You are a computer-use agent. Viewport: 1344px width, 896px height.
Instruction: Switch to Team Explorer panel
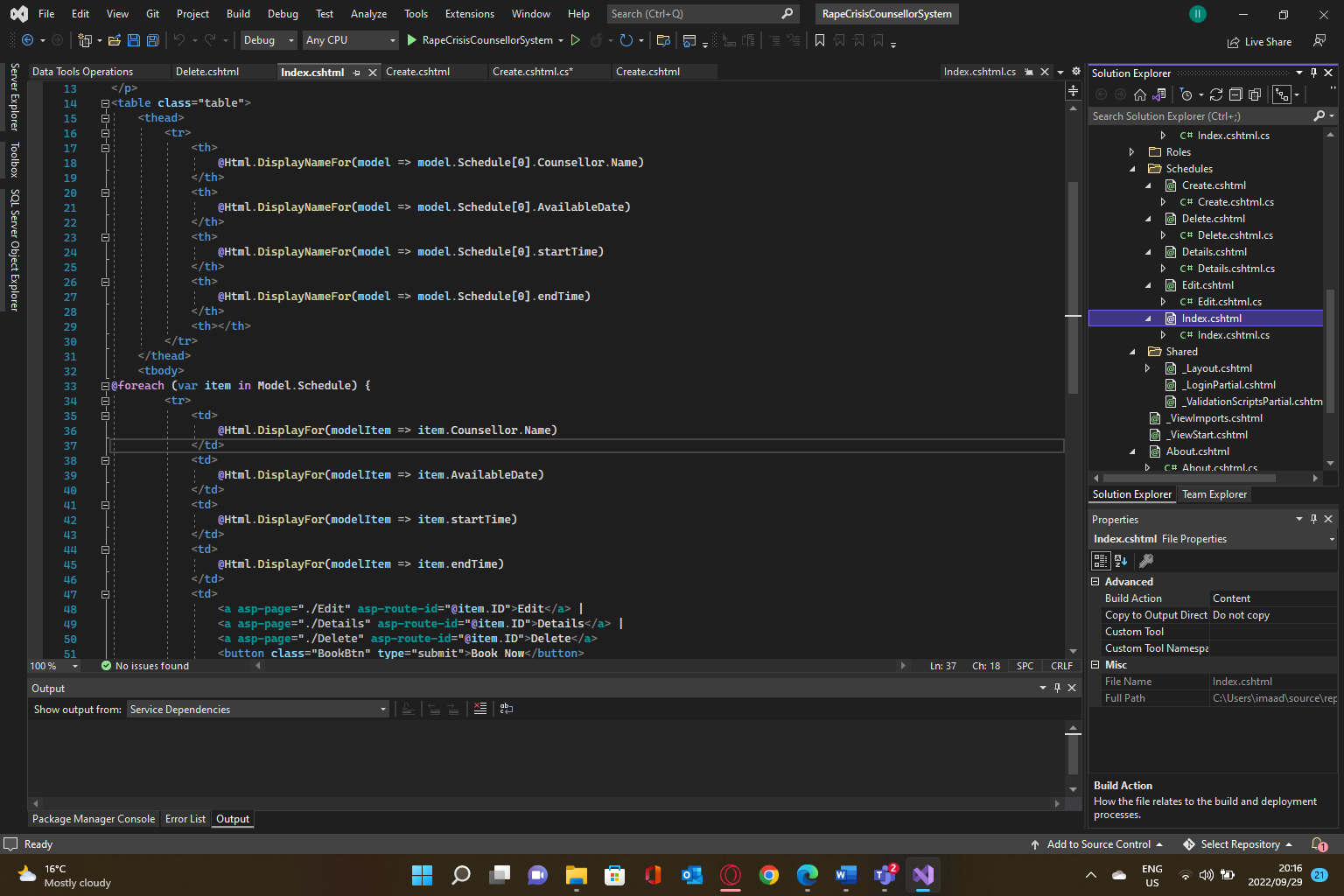click(1214, 494)
